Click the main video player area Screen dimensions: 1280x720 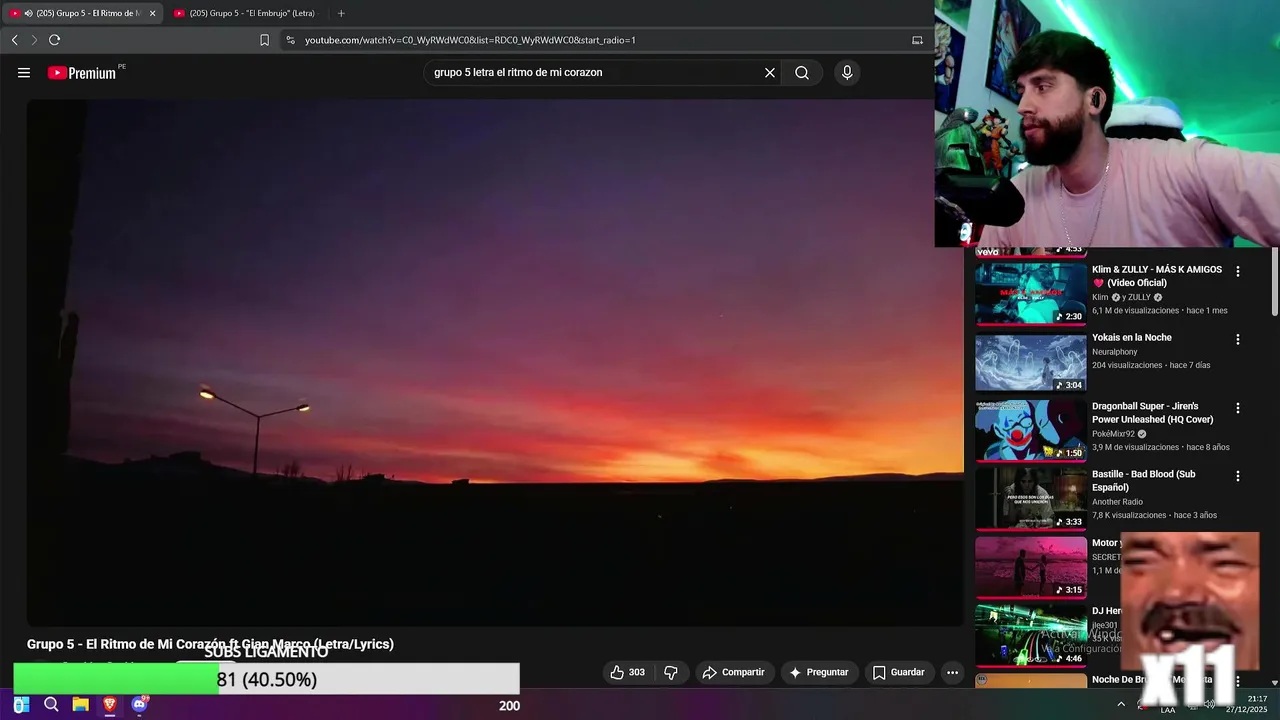tap(495, 362)
